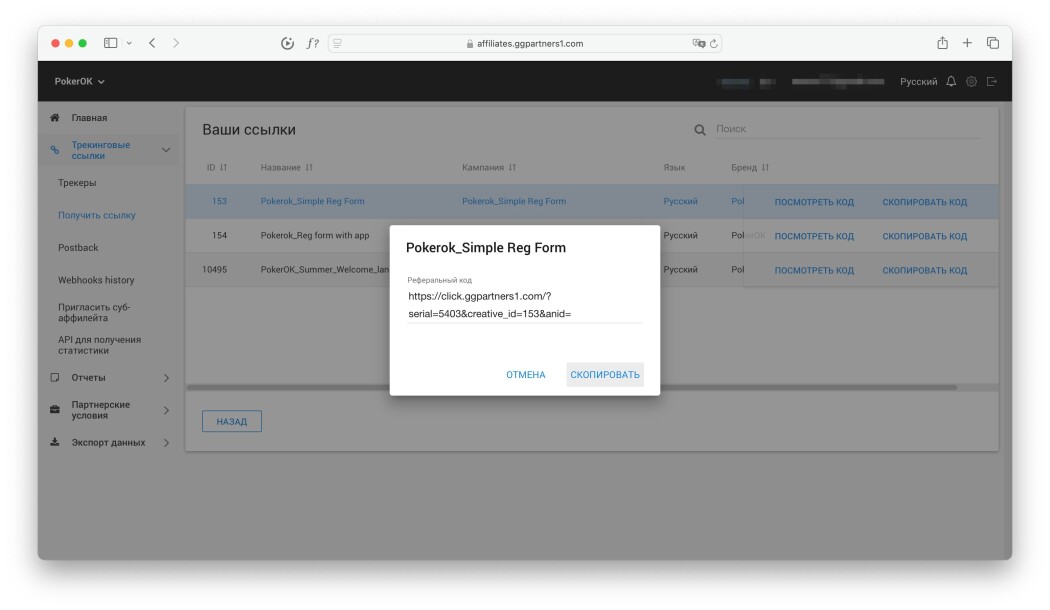Click the horizontal scrollbar under the table

pos(571,387)
